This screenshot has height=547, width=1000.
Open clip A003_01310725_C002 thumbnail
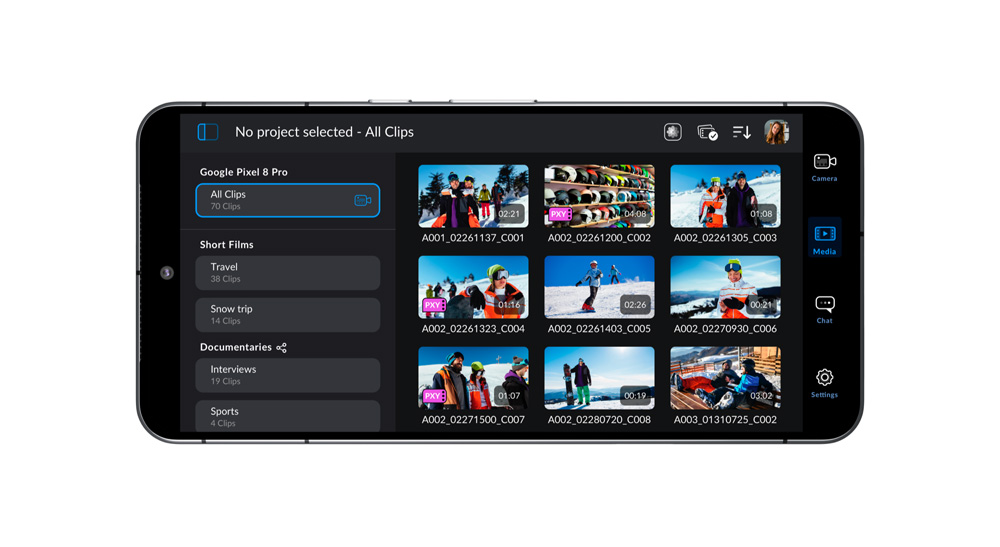pos(725,378)
